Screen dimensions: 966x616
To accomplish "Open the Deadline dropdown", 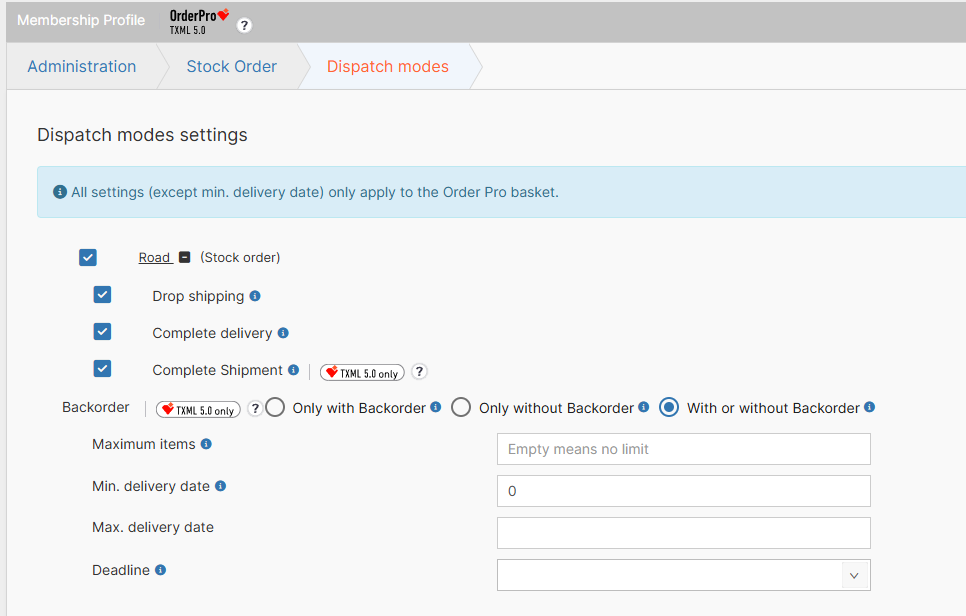I will coord(683,575).
